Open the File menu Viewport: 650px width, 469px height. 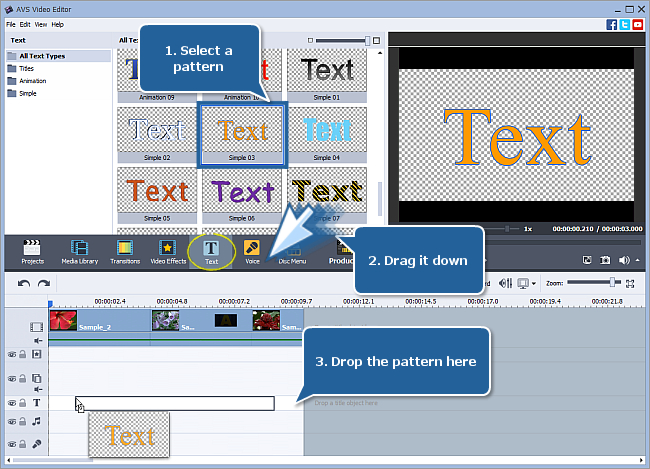pos(11,24)
